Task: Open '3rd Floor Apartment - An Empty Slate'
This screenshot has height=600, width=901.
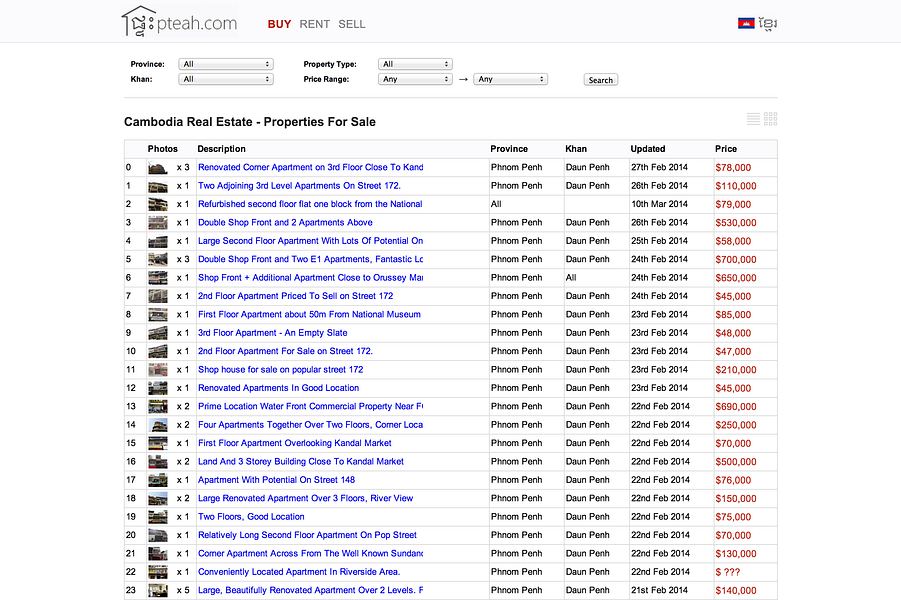Action: [x=272, y=333]
